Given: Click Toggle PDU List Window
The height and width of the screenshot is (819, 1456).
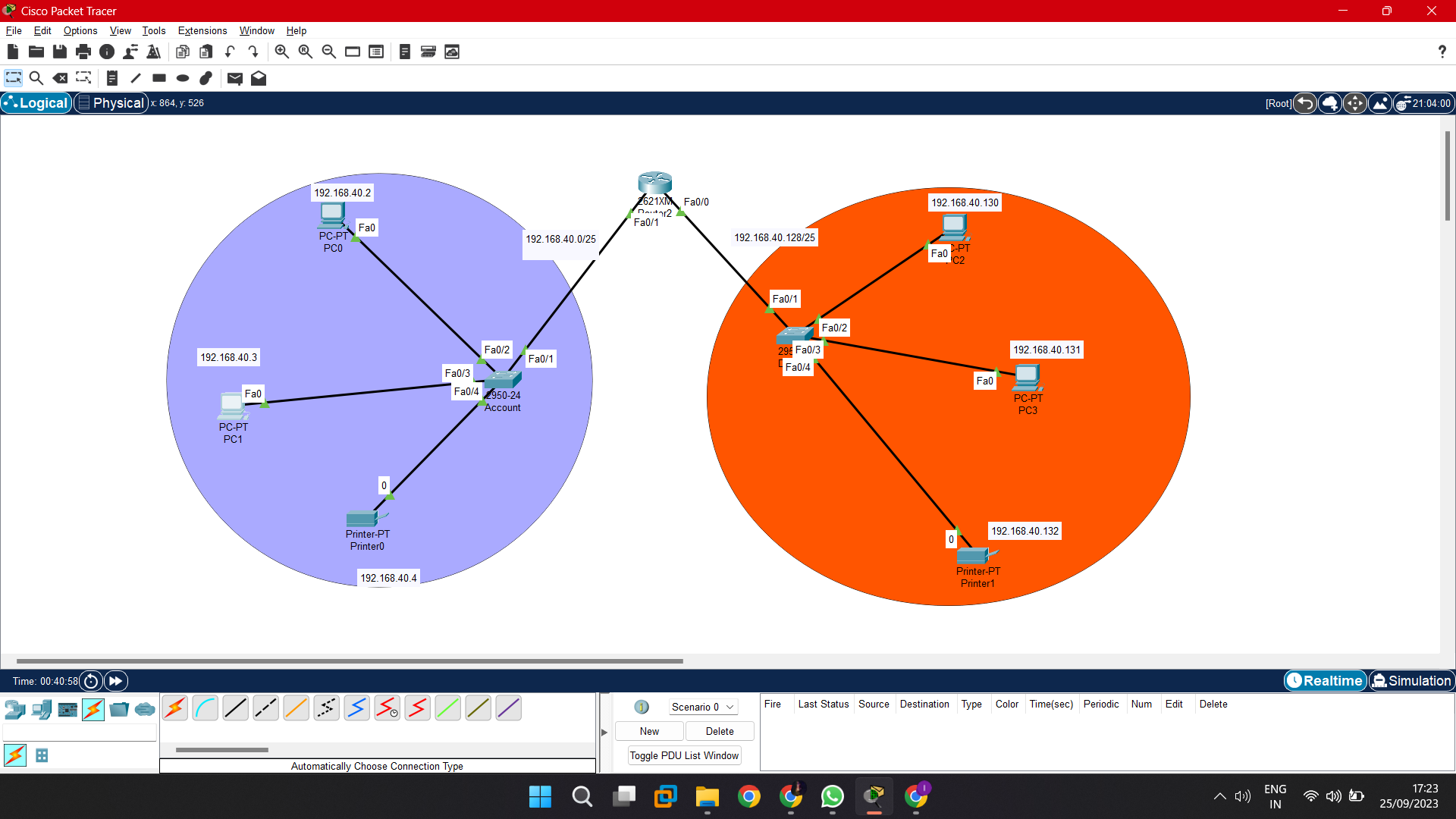Looking at the screenshot, I should (683, 755).
